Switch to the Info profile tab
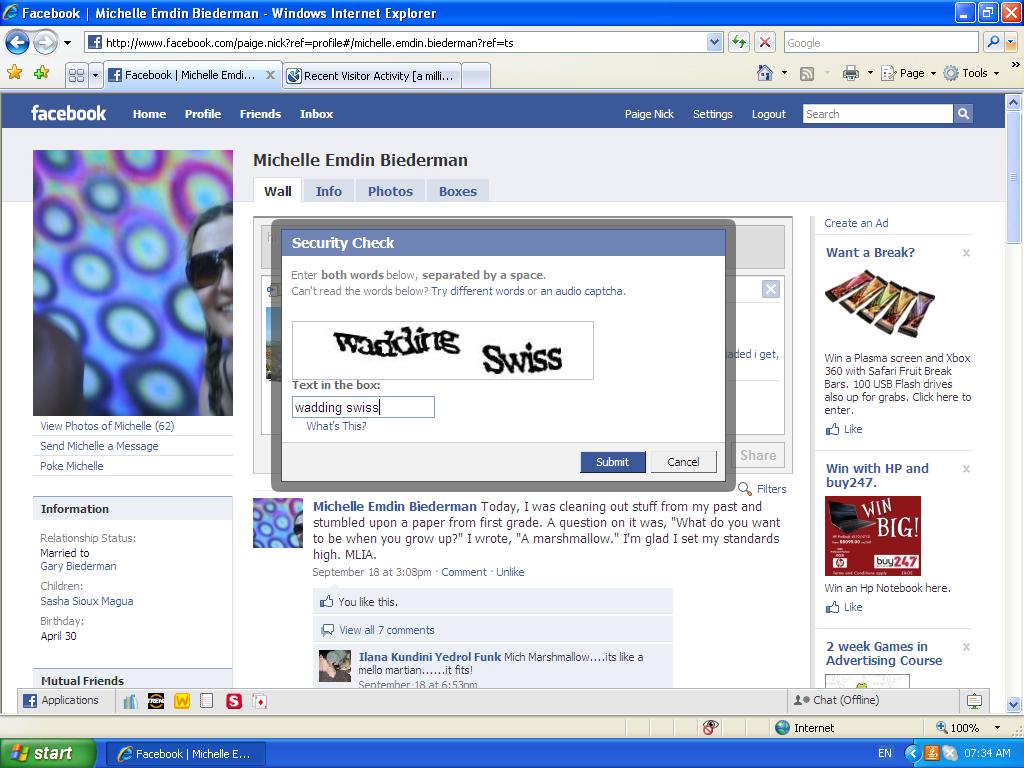This screenshot has height=768, width=1024. 328,191
